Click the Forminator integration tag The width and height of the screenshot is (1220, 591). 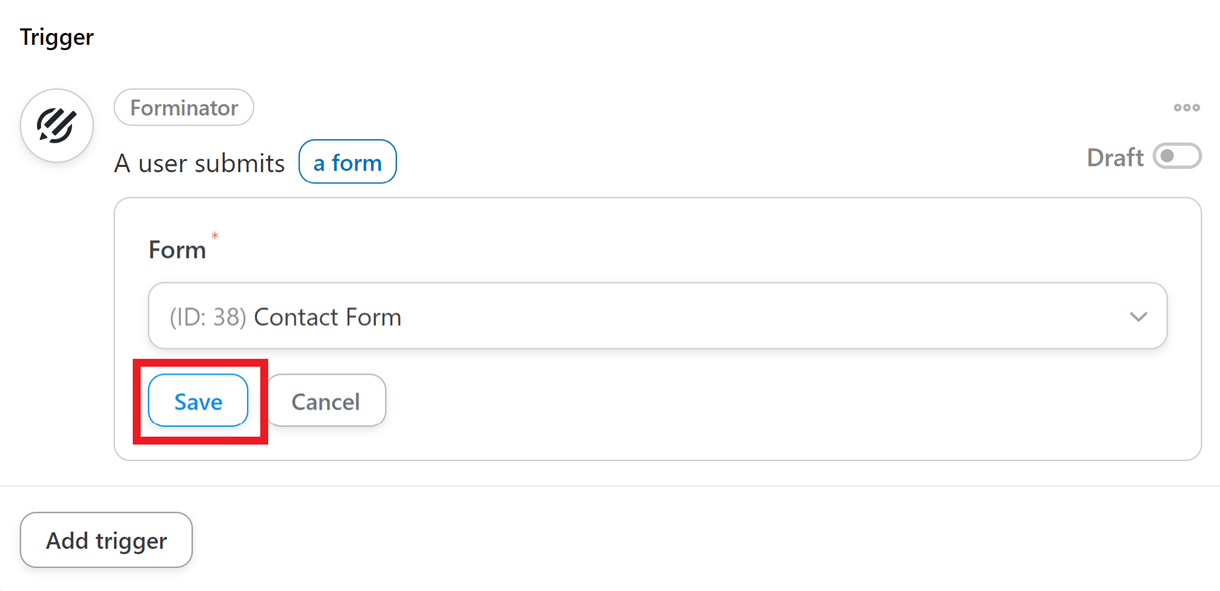[x=184, y=108]
